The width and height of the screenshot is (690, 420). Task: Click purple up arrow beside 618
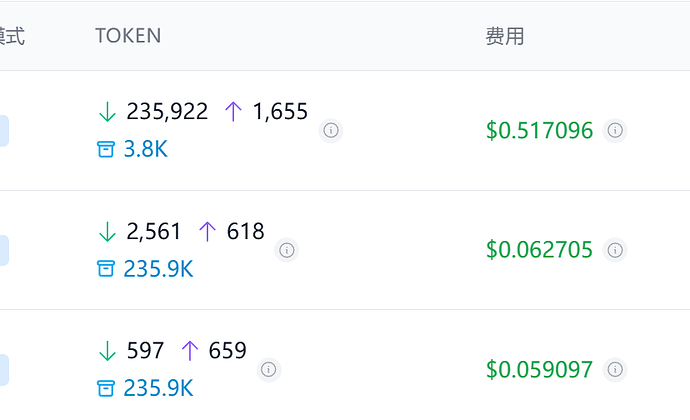(x=207, y=232)
